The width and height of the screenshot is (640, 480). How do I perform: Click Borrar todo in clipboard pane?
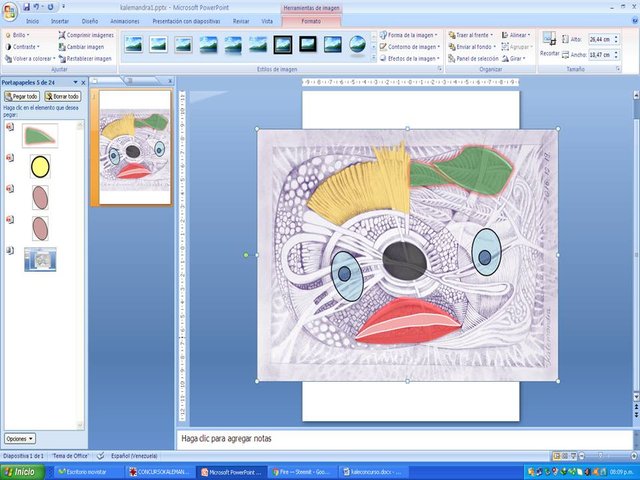click(62, 96)
